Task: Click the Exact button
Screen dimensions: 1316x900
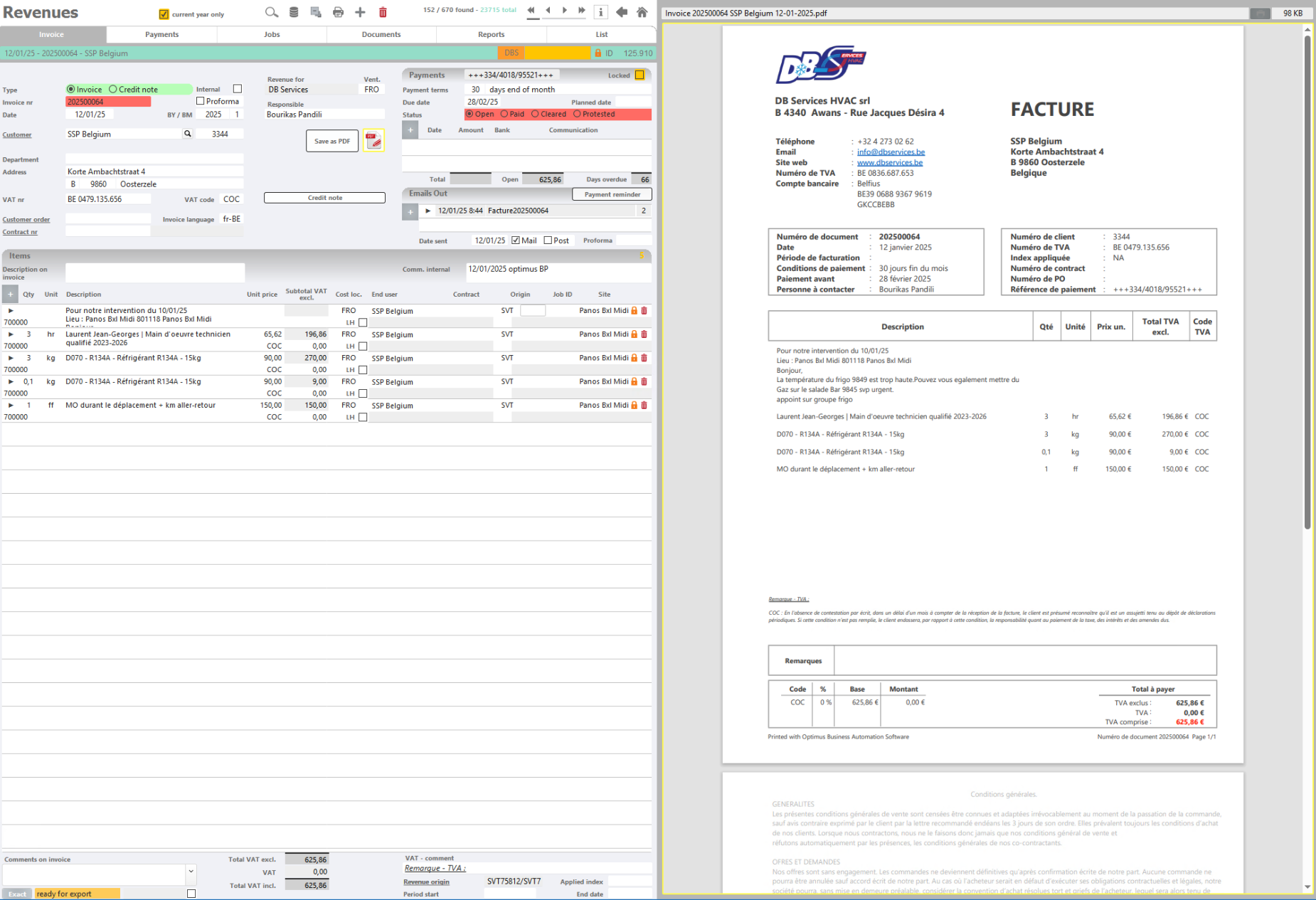Action: (x=17, y=894)
